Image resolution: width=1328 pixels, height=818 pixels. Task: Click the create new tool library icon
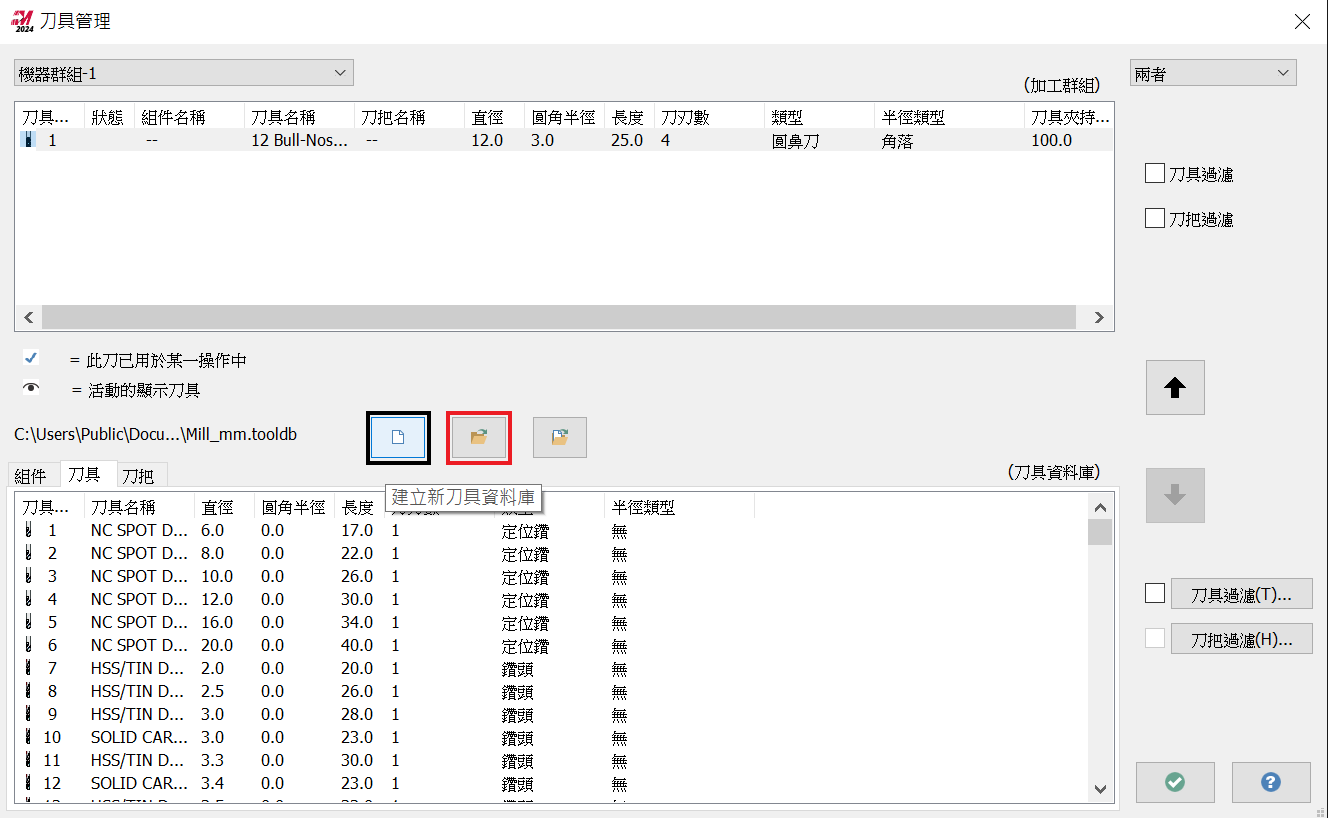tap(398, 437)
